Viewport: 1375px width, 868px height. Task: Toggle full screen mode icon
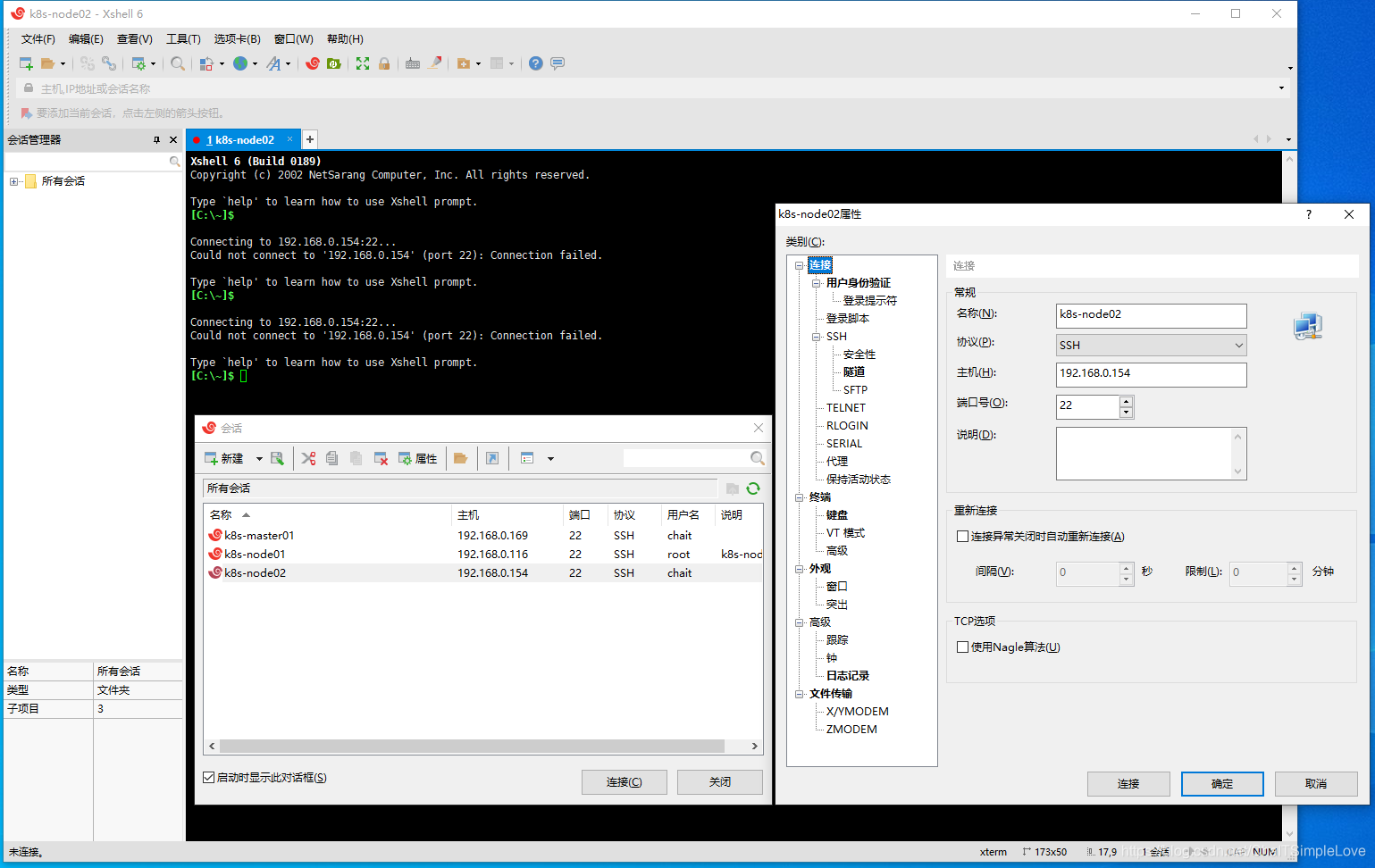[362, 63]
